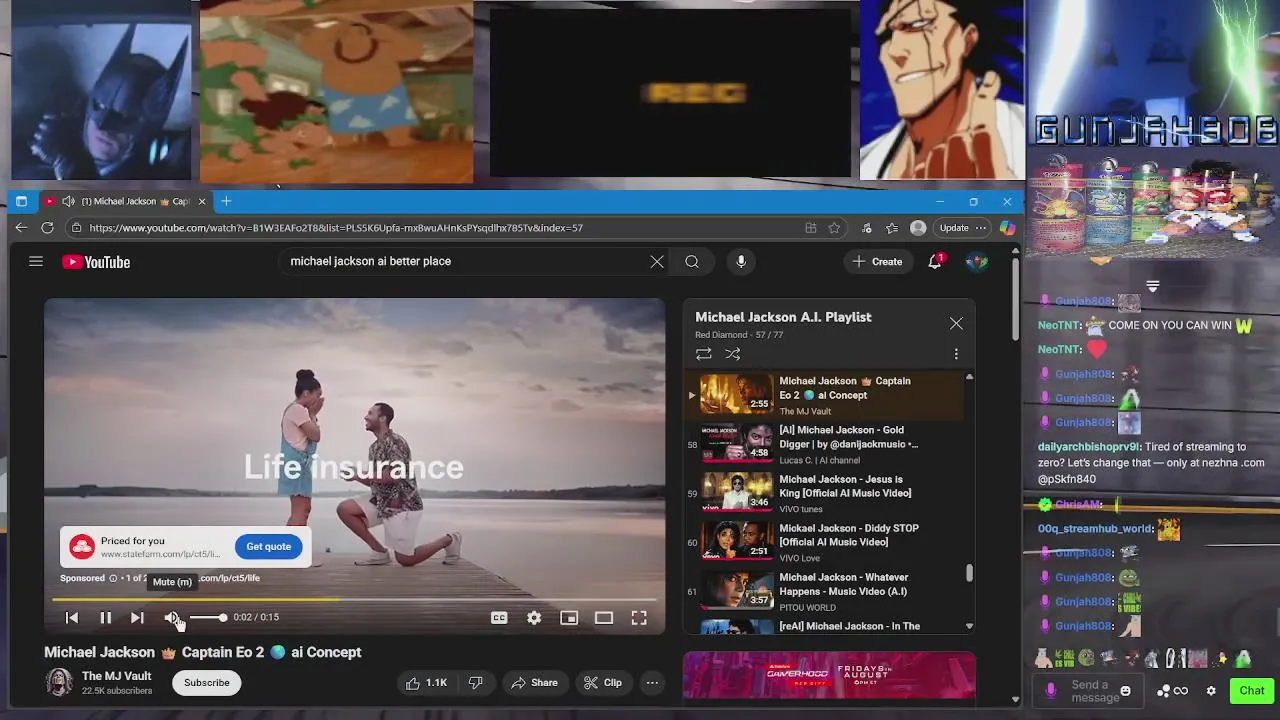This screenshot has height=720, width=1280.
Task: Open the browser profile icon
Action: coord(918,228)
